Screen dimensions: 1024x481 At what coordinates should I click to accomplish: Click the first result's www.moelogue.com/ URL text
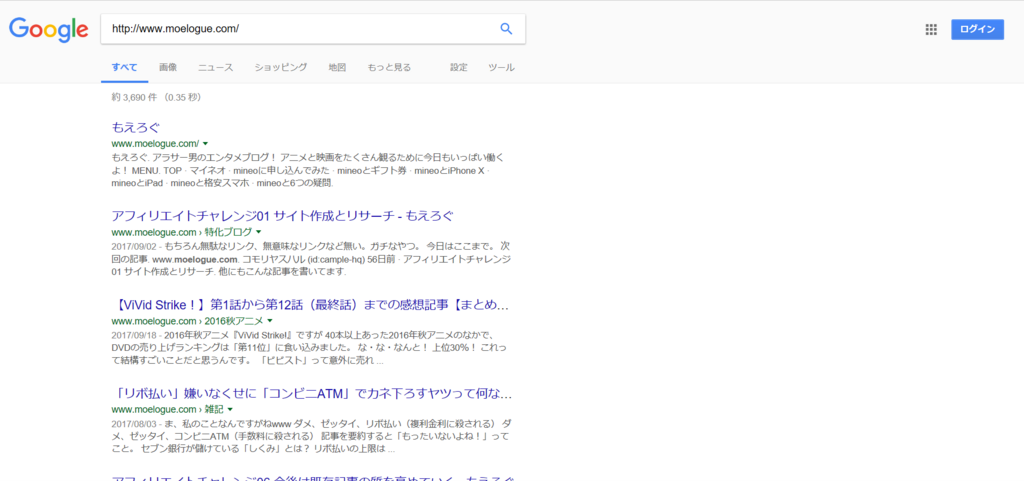(x=155, y=143)
